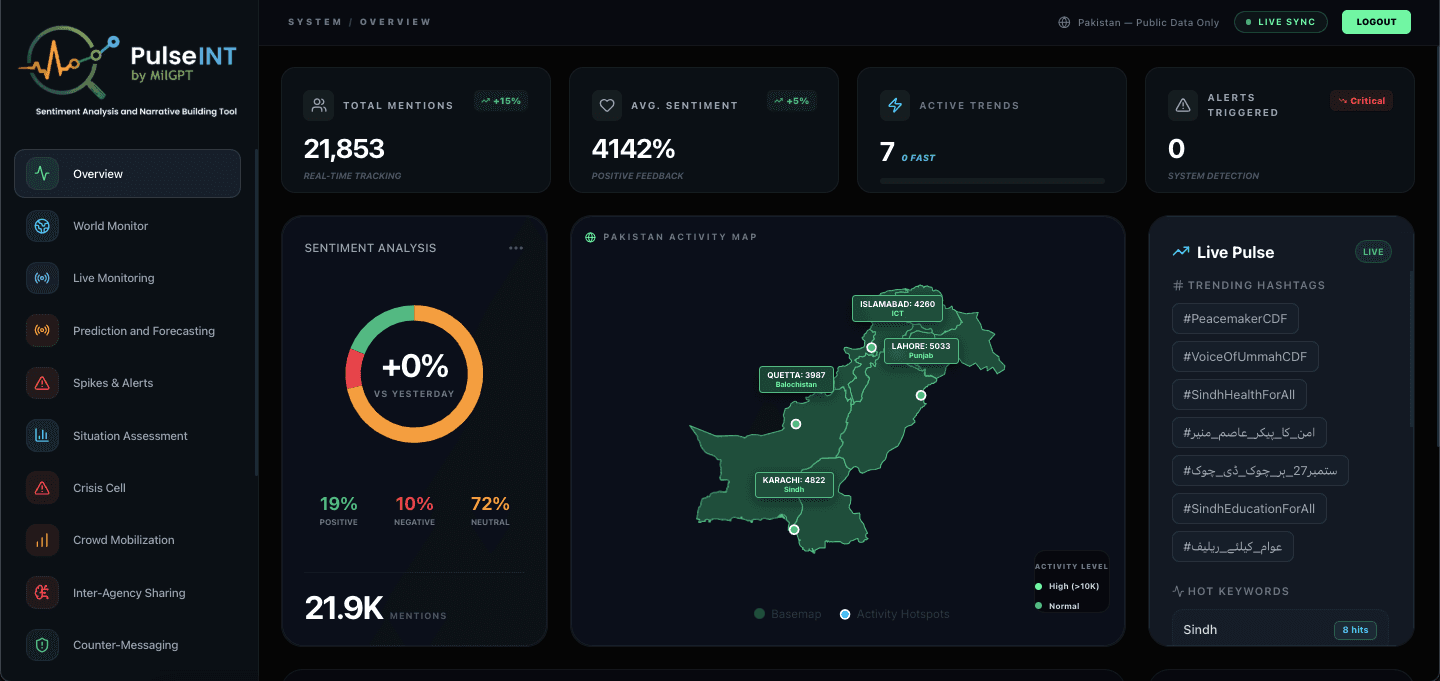Open the Overview menu item
The height and width of the screenshot is (681, 1440).
point(127,173)
